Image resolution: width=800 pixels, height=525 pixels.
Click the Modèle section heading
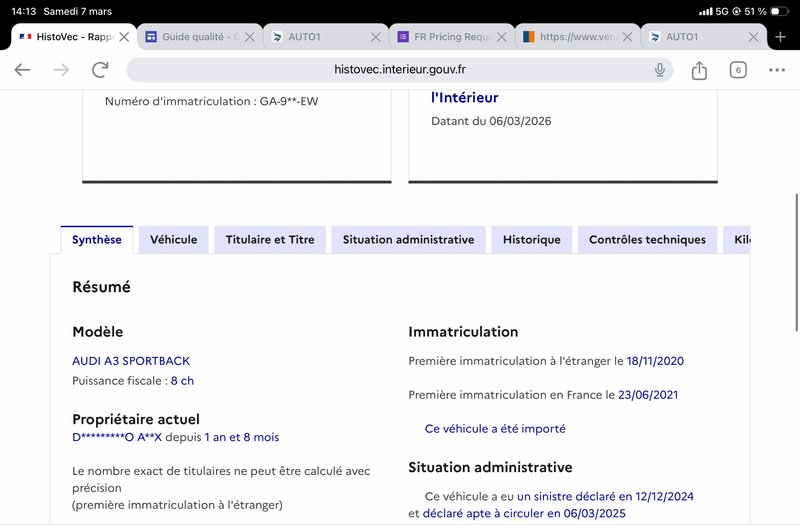click(97, 332)
